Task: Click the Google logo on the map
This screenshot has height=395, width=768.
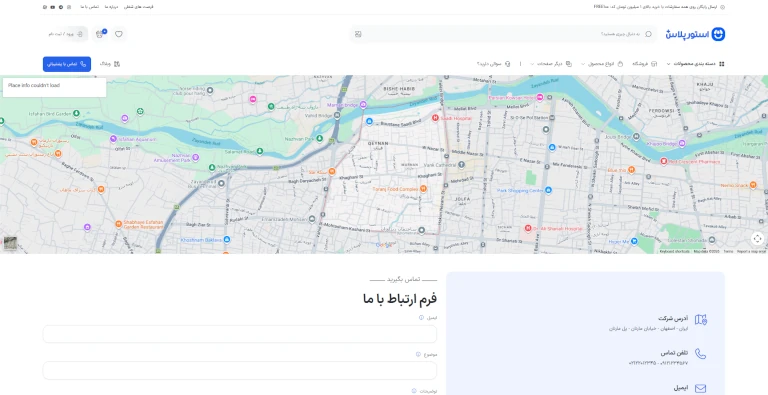Action: 384,245
